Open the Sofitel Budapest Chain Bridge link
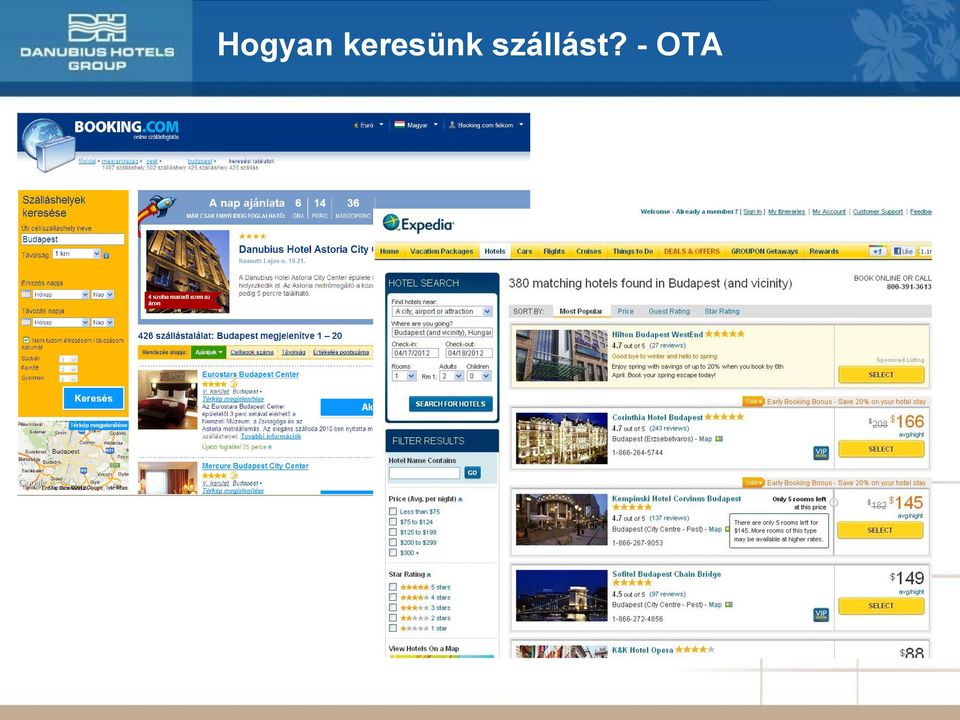Viewport: 960px width, 720px height. pyautogui.click(x=666, y=574)
